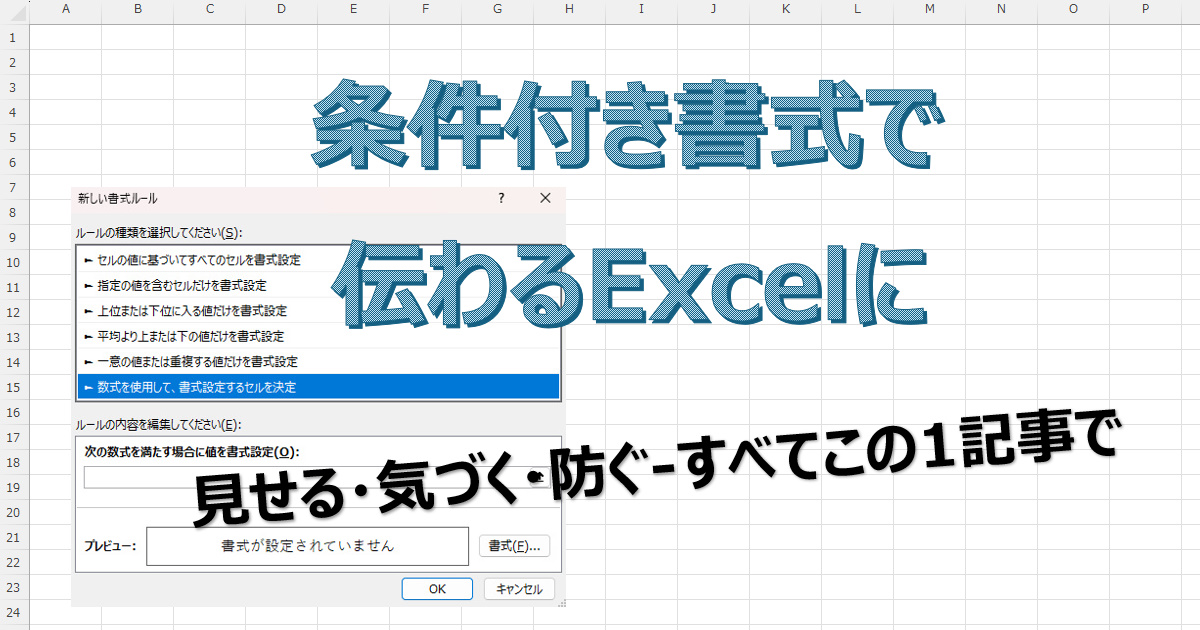Select column D header
Image resolution: width=1200 pixels, height=630 pixels.
(x=282, y=9)
